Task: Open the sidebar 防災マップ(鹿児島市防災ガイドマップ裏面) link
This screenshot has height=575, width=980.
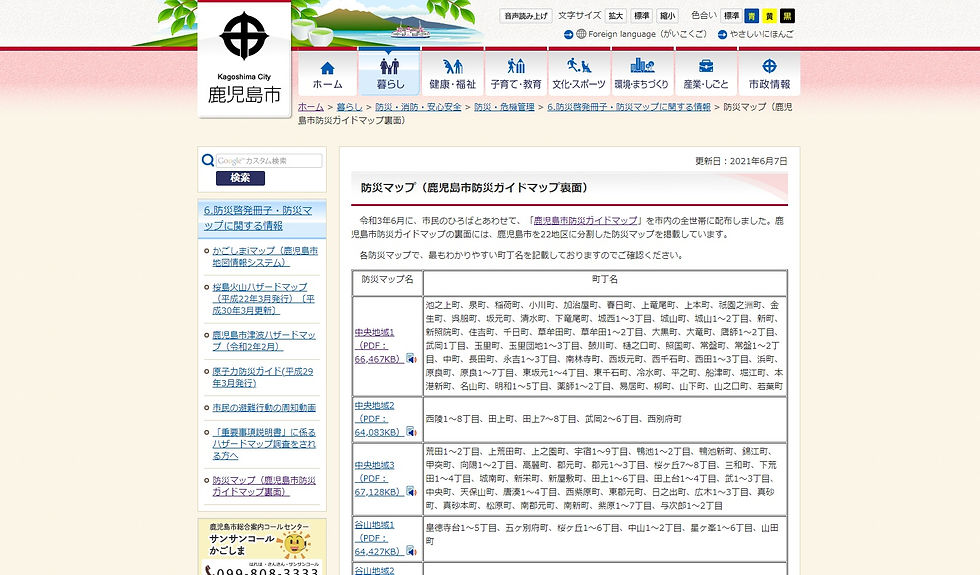Action: (x=264, y=486)
